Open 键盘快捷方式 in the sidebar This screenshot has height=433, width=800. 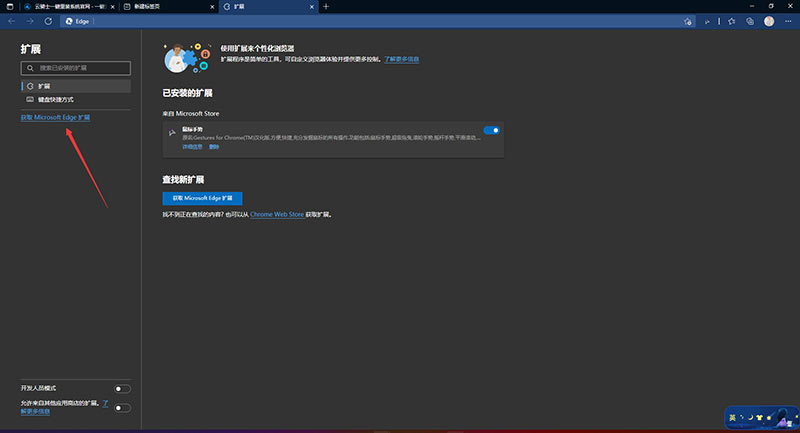[x=76, y=99]
